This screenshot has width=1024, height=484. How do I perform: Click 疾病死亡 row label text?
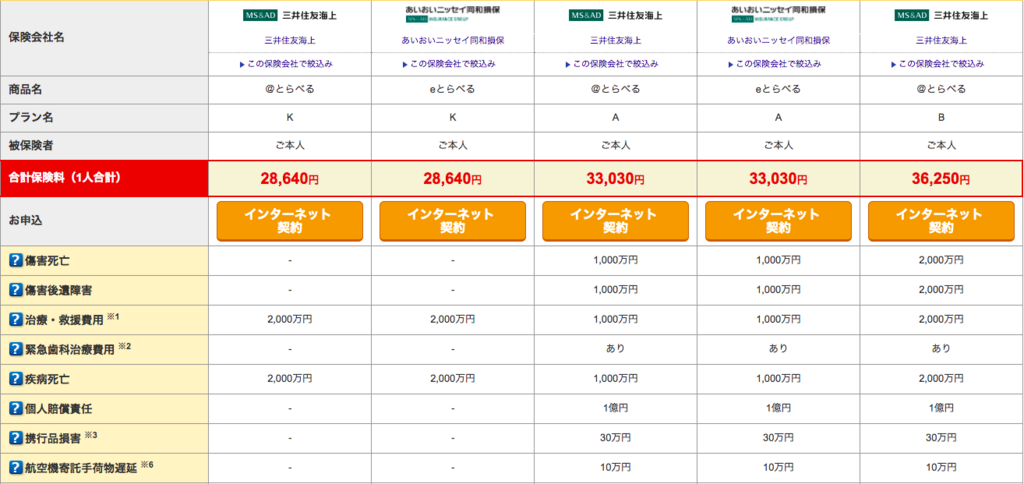coord(48,379)
